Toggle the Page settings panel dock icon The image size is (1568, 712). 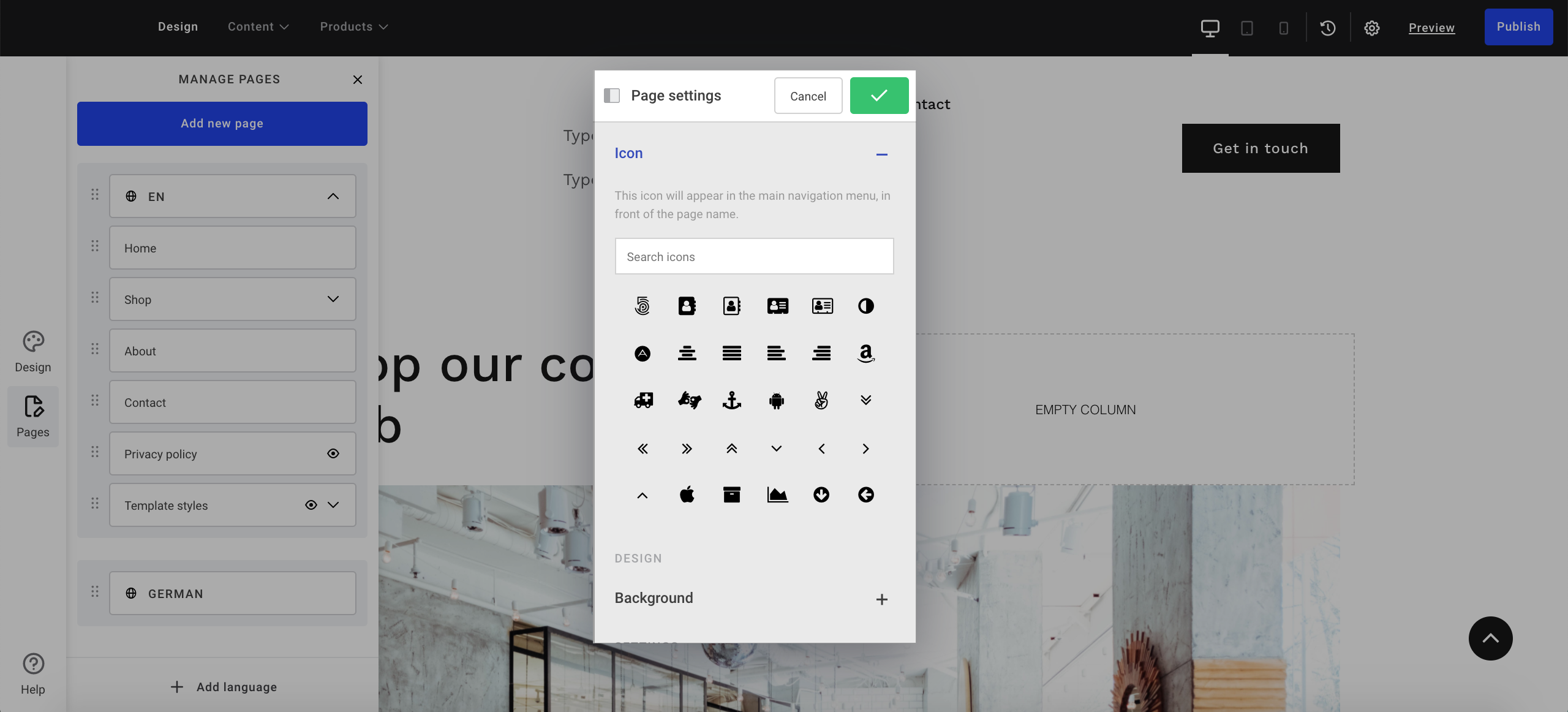point(611,96)
